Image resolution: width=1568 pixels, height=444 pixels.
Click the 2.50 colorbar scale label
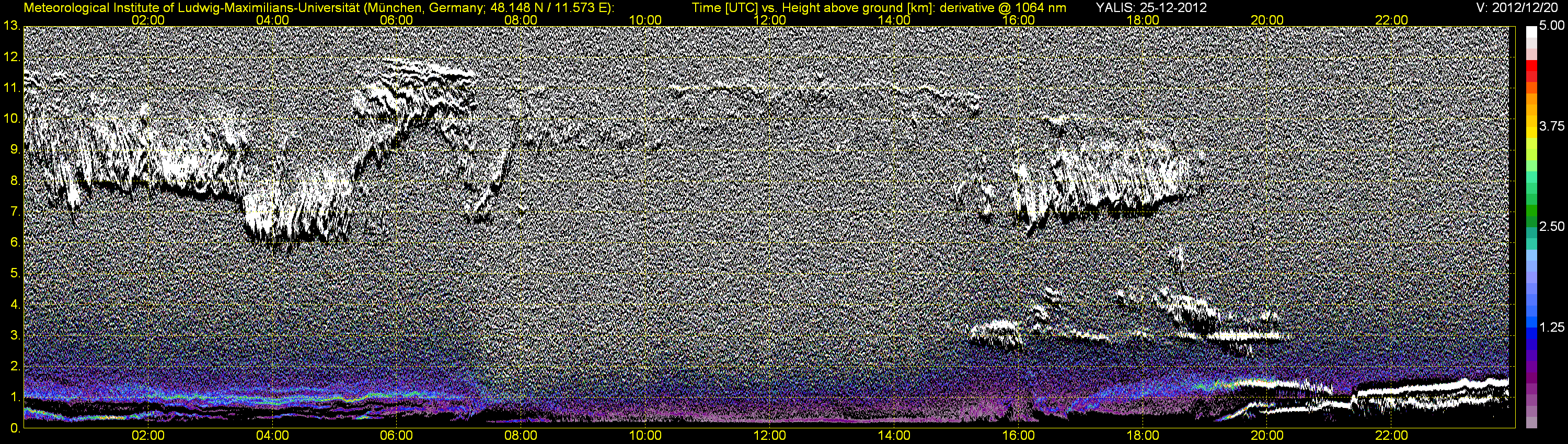click(1552, 226)
